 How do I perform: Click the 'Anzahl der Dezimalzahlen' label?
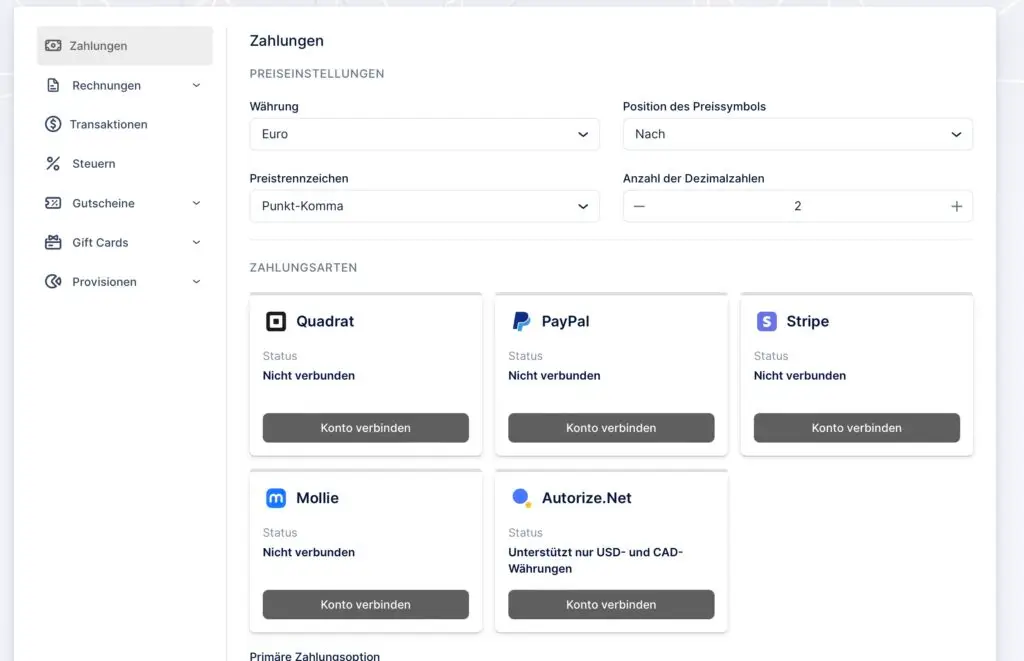(694, 178)
